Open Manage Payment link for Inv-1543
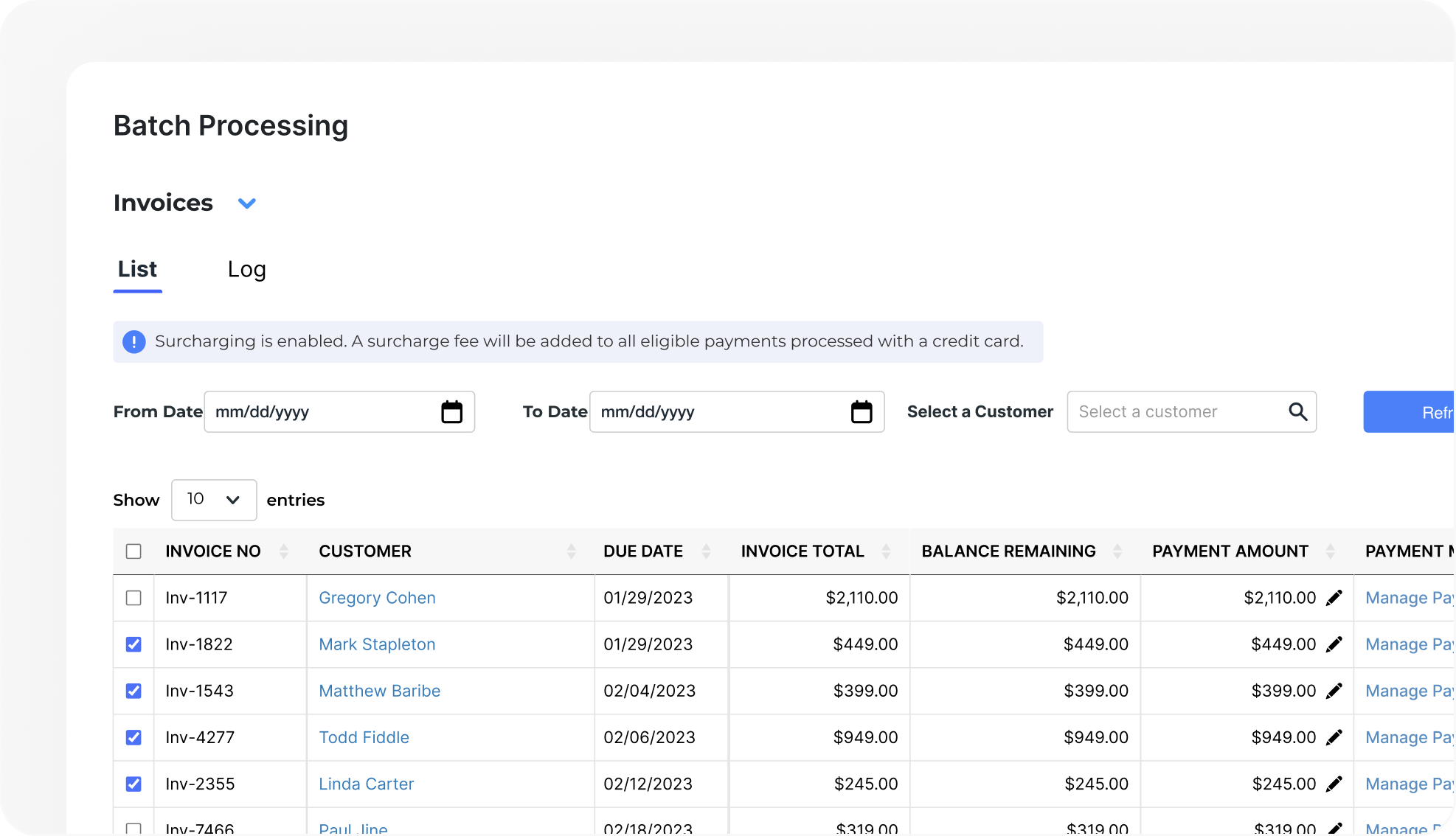1456x836 pixels. point(1410,691)
